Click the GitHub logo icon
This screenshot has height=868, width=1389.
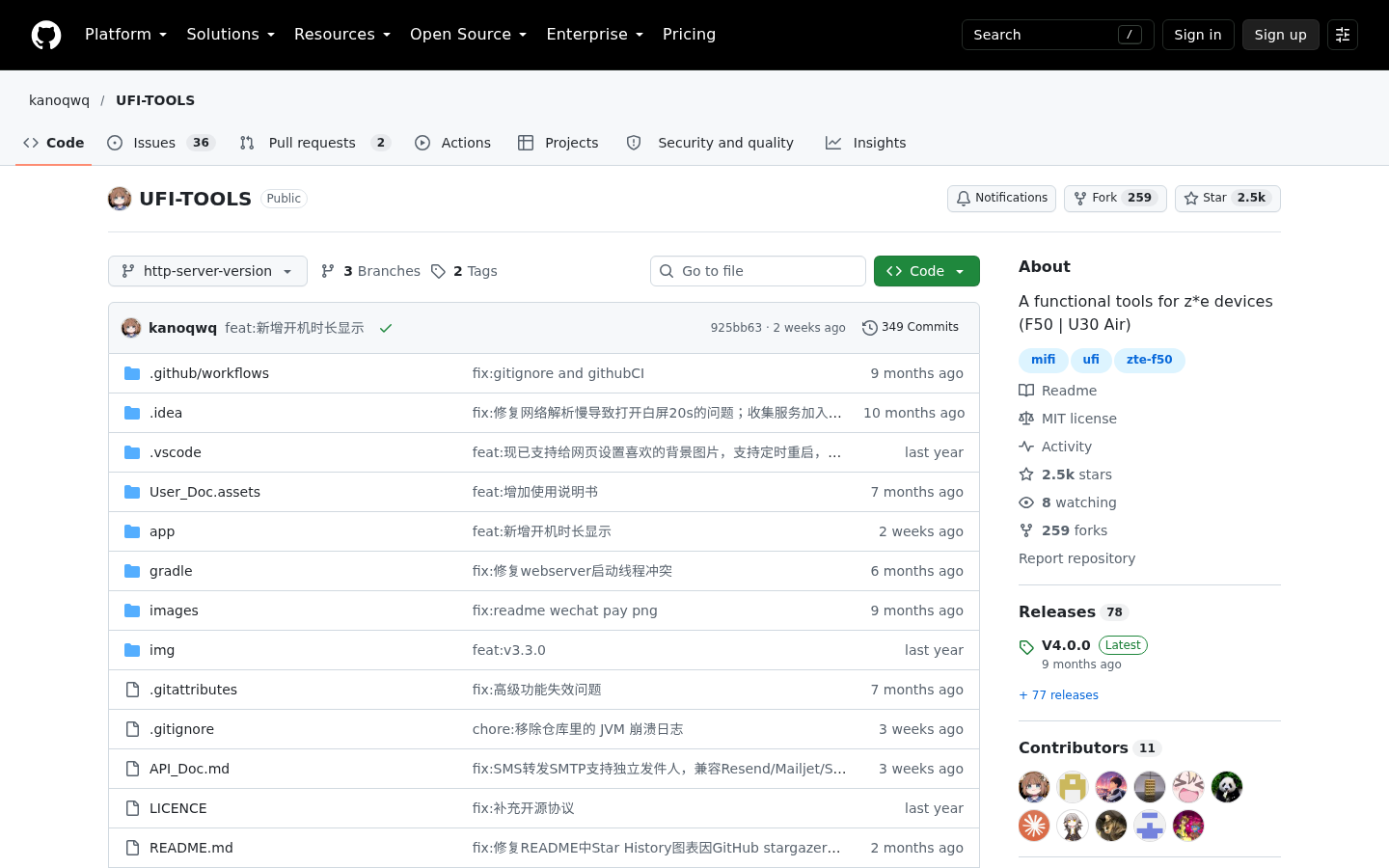point(46,35)
